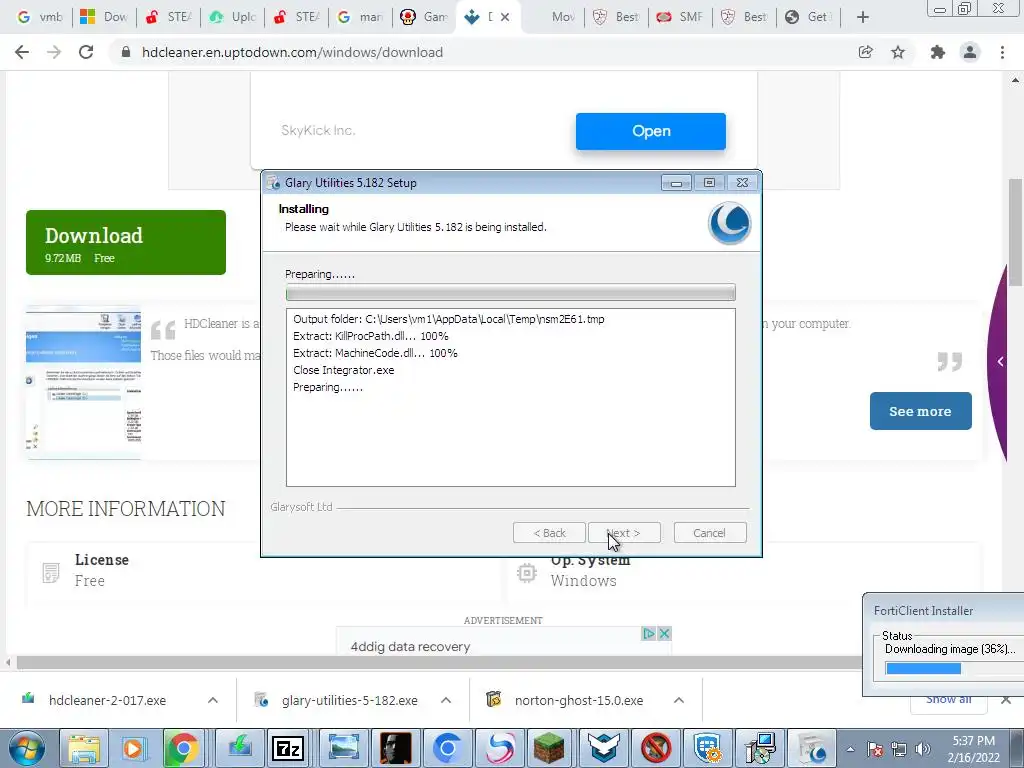Open the Windows Start menu orb

[27, 748]
